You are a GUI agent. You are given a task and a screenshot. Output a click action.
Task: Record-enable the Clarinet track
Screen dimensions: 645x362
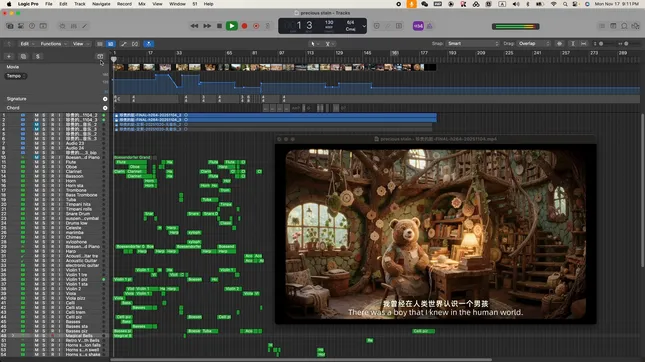coord(52,172)
